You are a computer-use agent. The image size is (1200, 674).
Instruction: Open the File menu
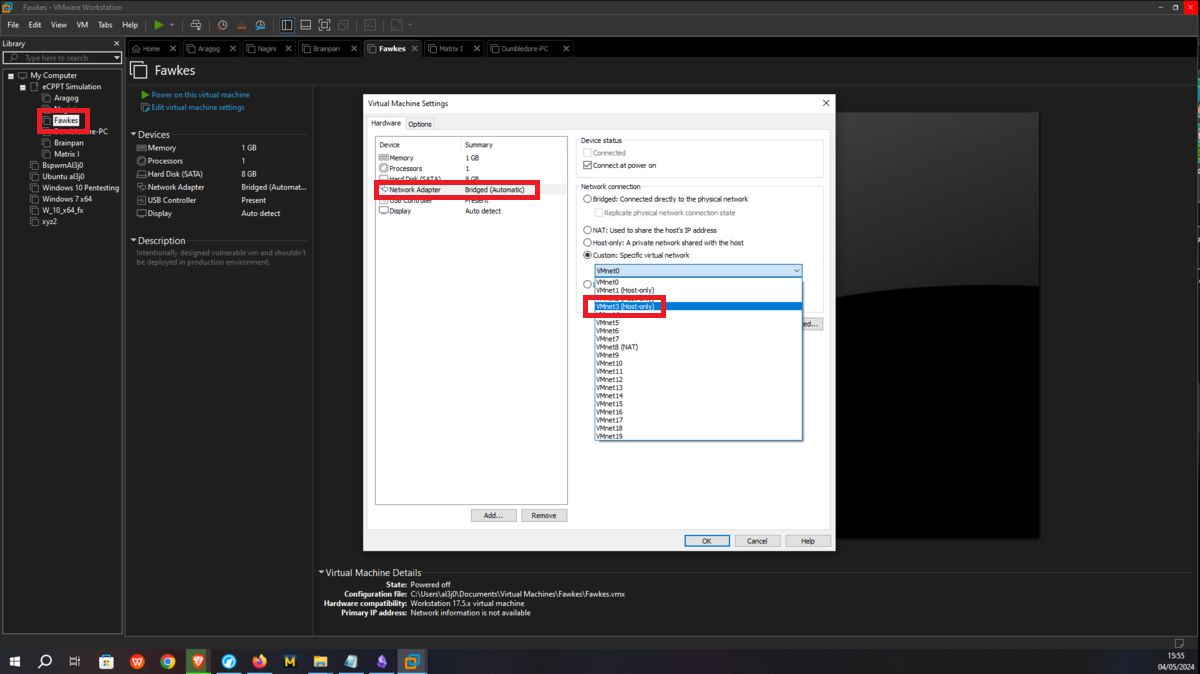coord(13,24)
